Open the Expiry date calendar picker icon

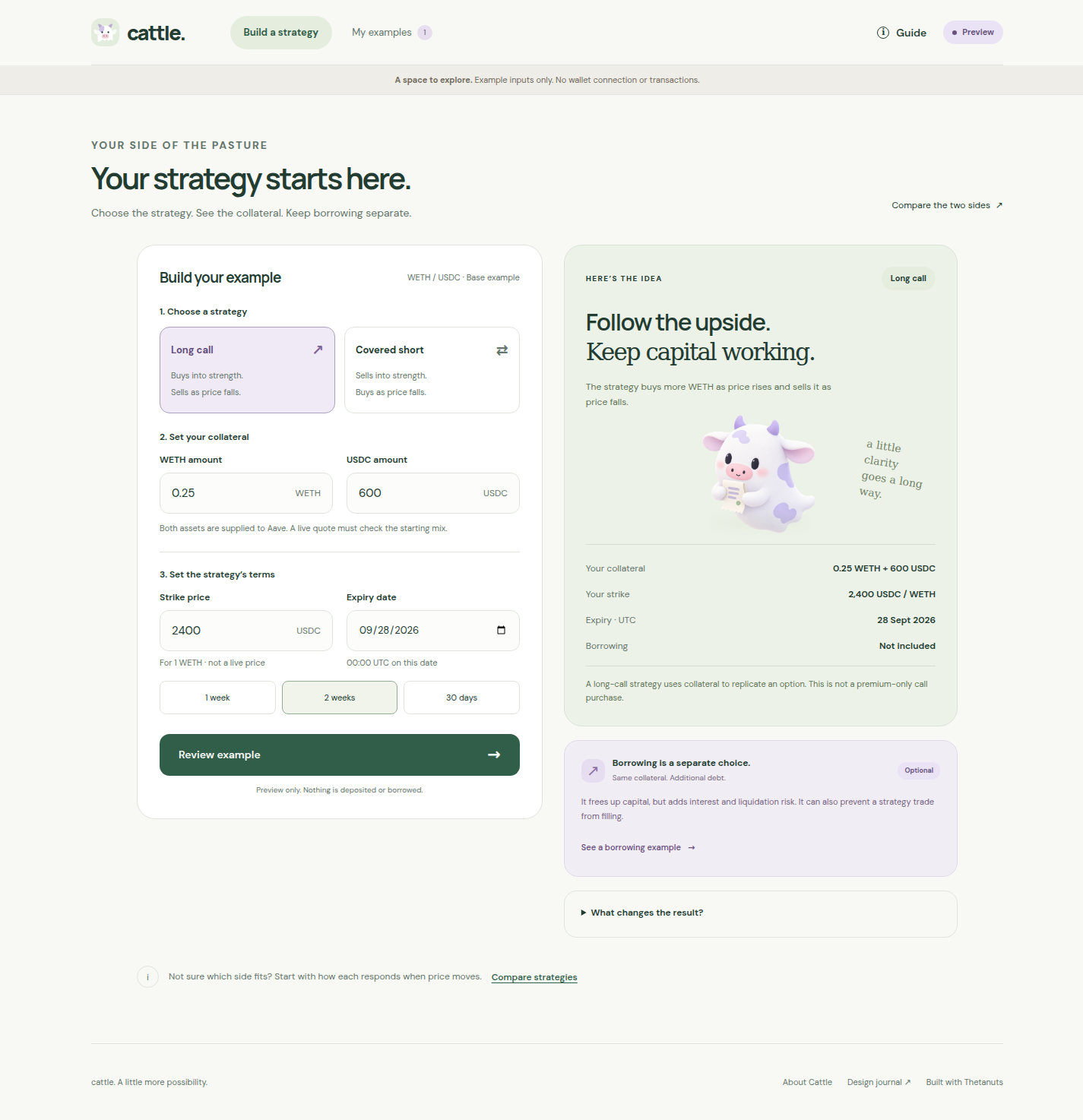[x=501, y=630]
